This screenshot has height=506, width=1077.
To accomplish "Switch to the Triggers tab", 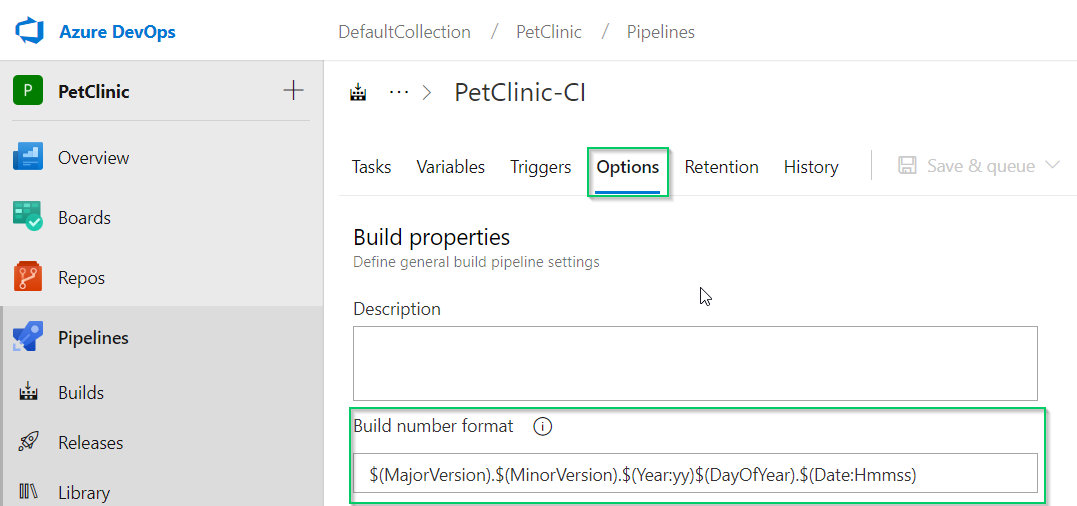I will point(540,167).
